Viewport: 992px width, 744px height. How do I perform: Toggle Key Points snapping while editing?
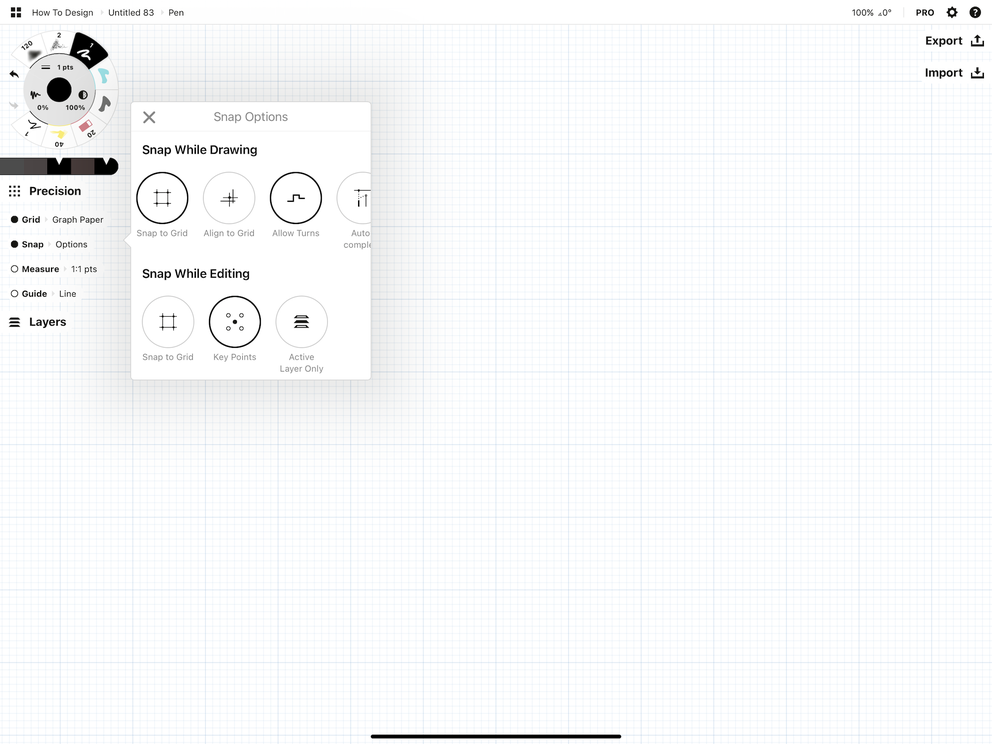(234, 322)
